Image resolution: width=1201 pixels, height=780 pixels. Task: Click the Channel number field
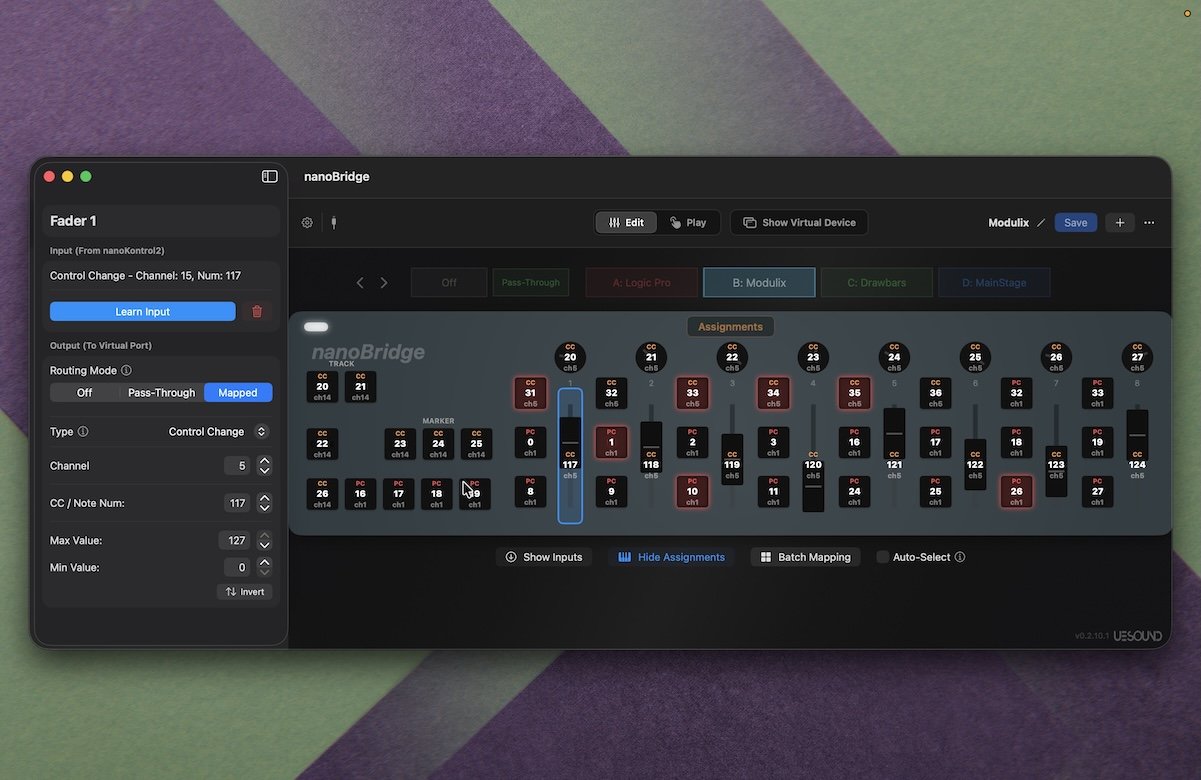coord(238,466)
